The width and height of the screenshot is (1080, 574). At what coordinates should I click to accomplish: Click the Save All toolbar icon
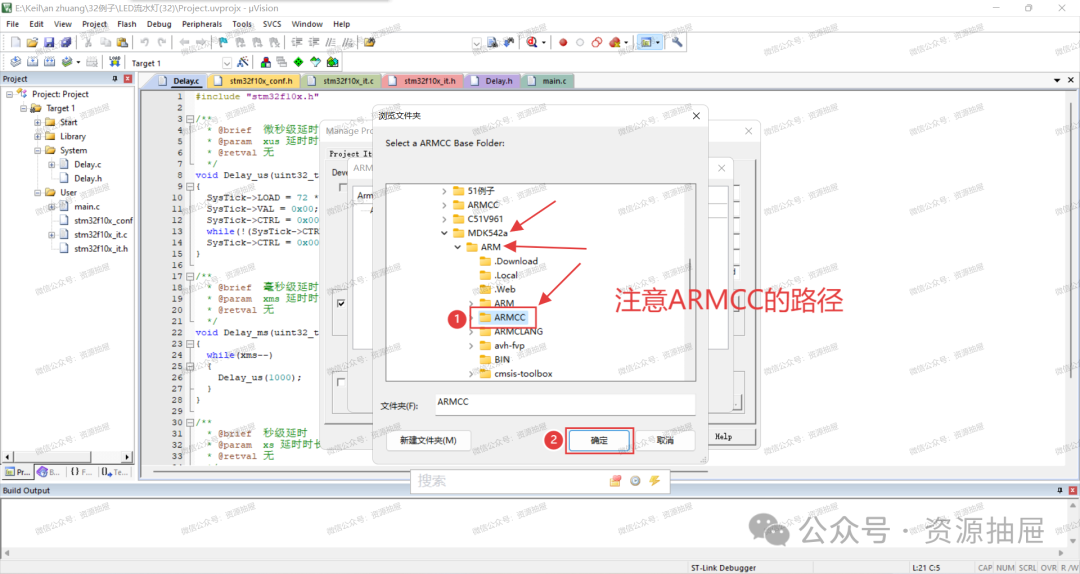pos(65,42)
